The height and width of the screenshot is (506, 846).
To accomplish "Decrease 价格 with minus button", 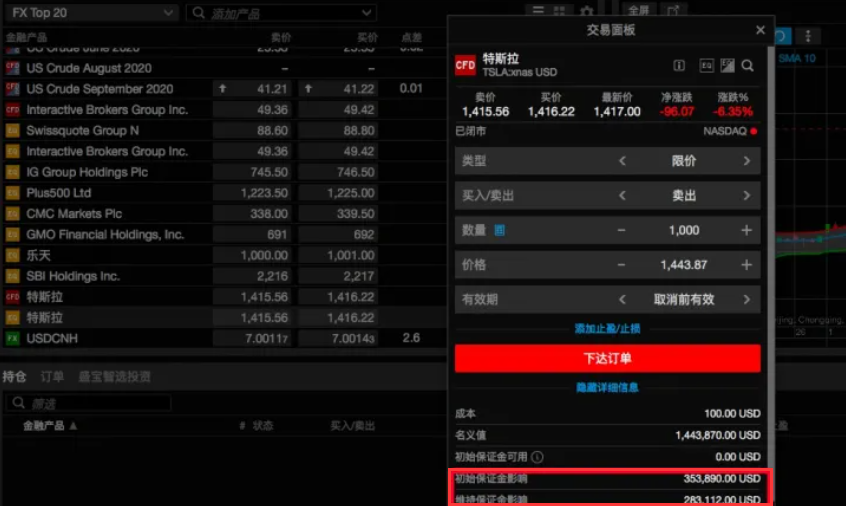I will point(622,265).
